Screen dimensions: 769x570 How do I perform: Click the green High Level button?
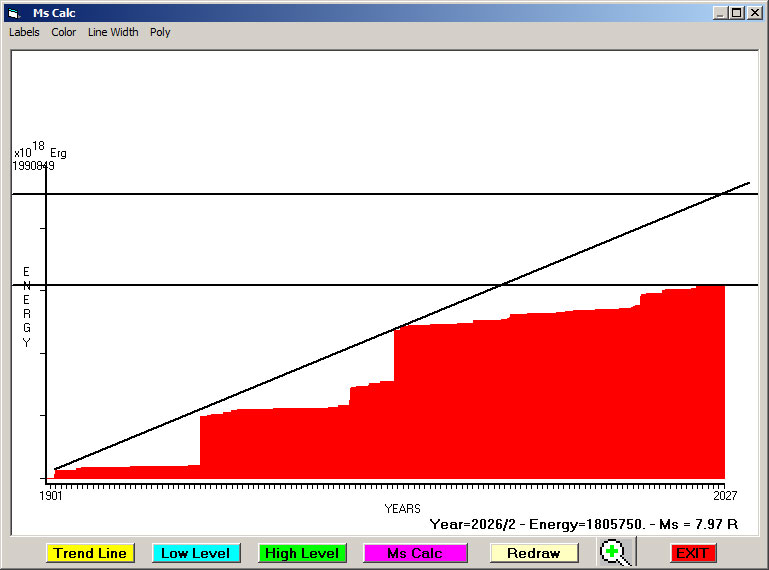[x=302, y=553]
